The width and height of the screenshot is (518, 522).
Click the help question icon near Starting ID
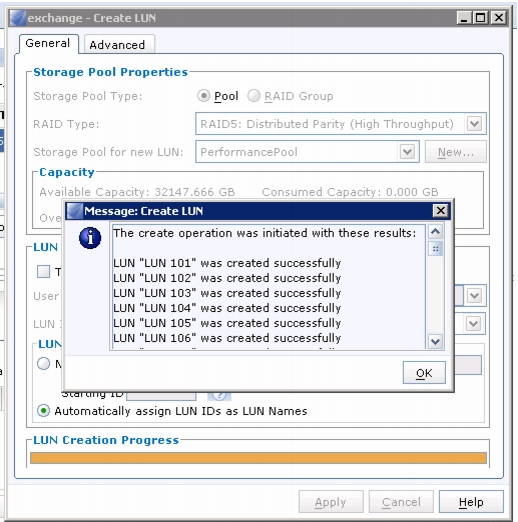tap(219, 396)
